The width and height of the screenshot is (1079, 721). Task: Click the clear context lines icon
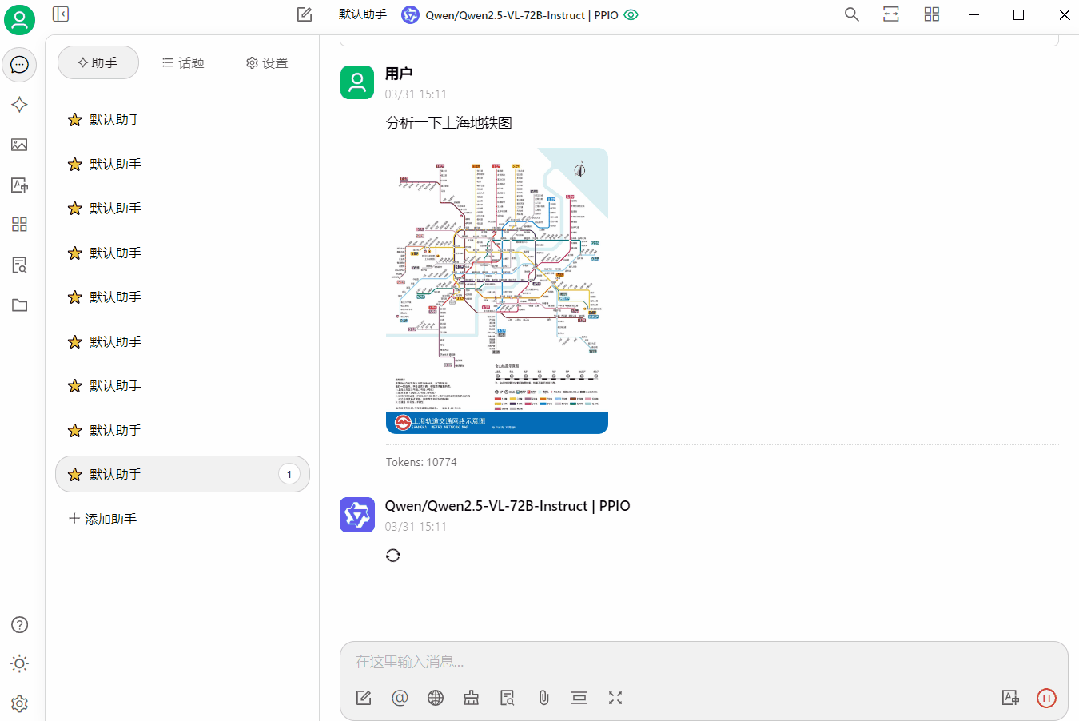click(x=579, y=698)
